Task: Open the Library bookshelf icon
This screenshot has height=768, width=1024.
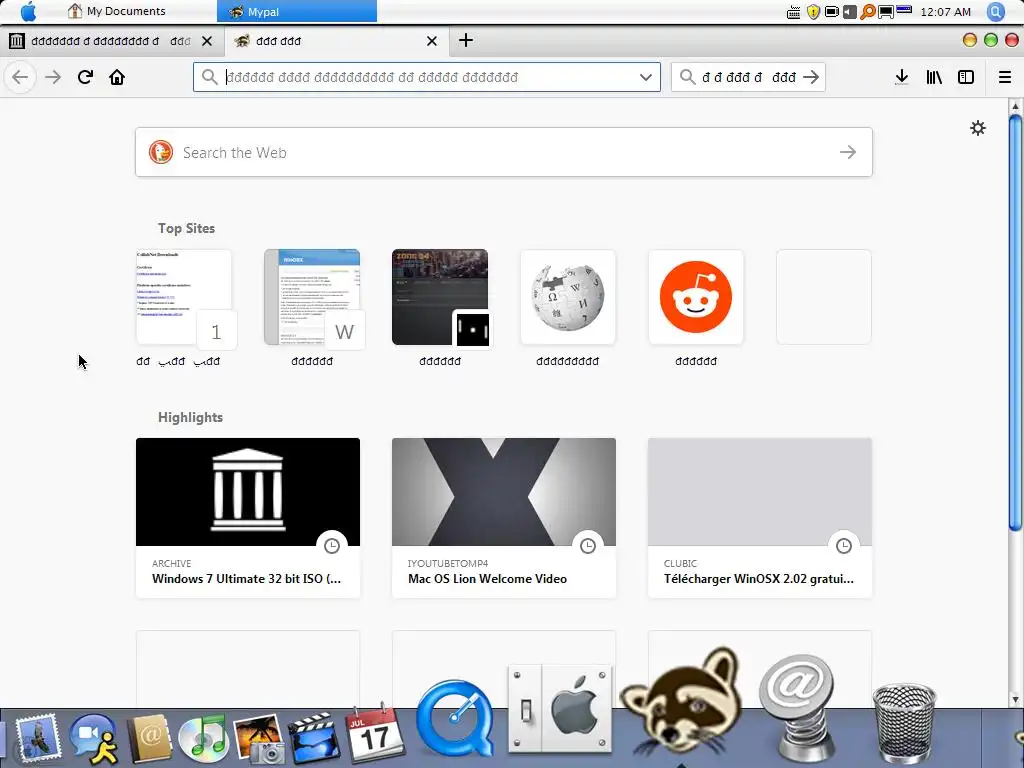Action: (934, 77)
